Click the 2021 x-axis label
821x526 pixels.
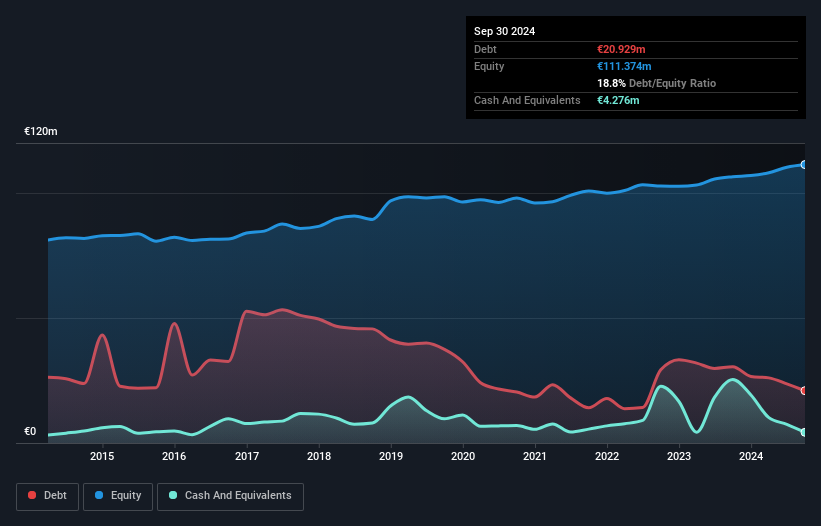(x=535, y=456)
